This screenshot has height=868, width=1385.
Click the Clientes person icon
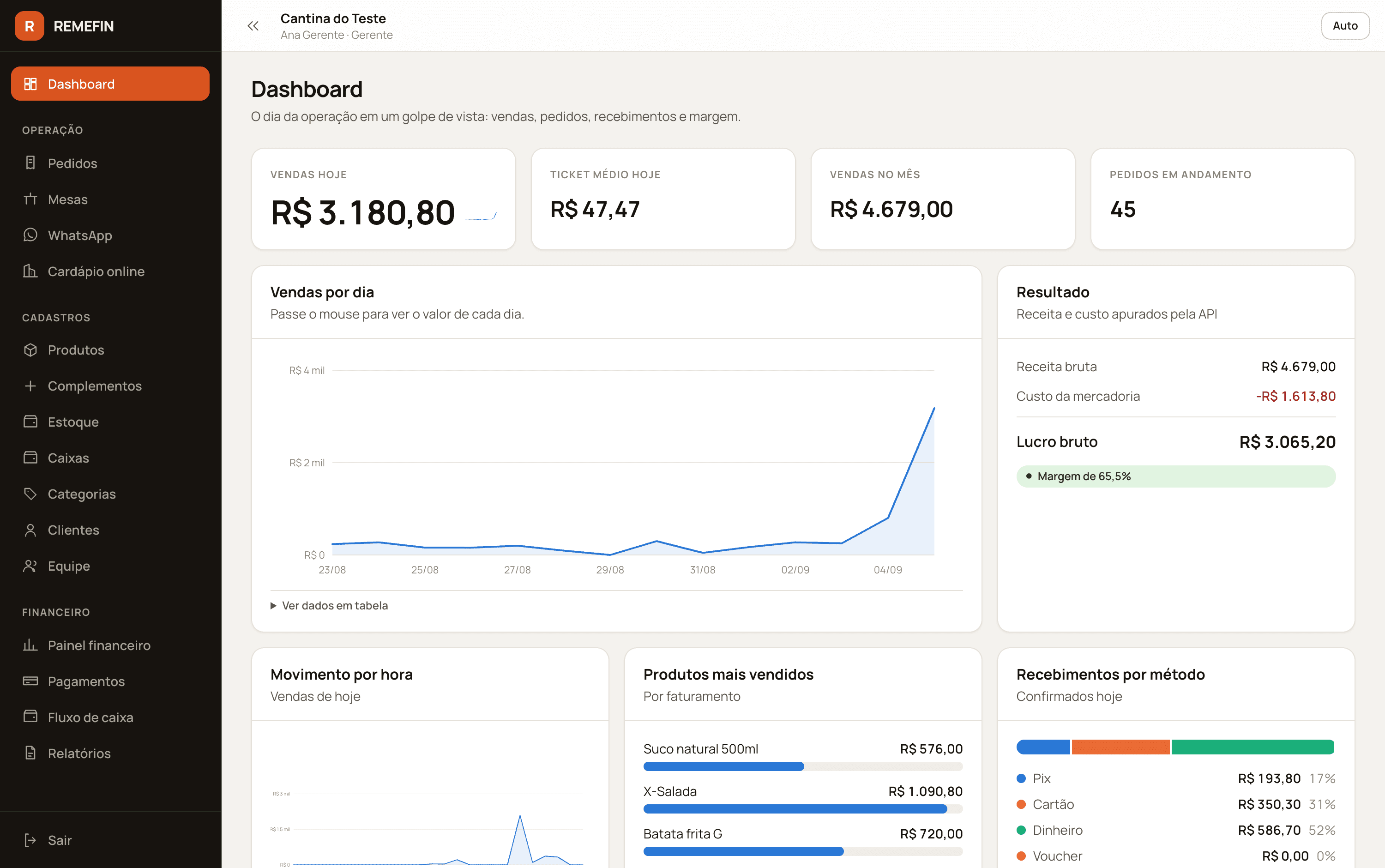[x=30, y=530]
